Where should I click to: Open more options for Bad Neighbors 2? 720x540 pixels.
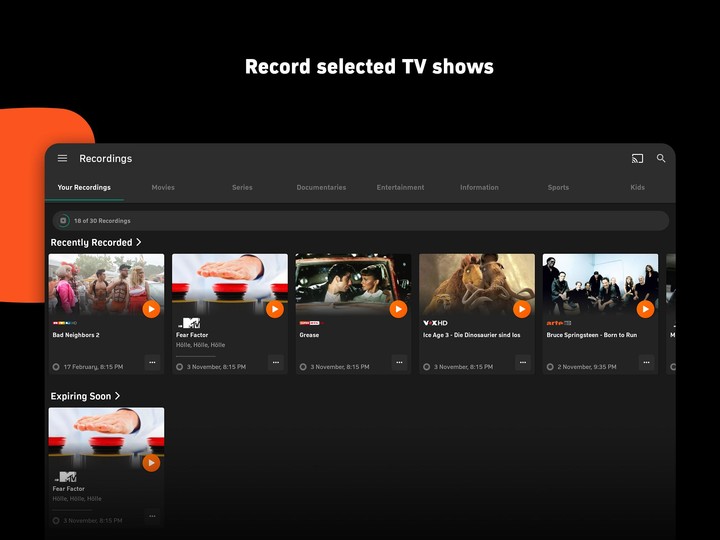tap(152, 363)
